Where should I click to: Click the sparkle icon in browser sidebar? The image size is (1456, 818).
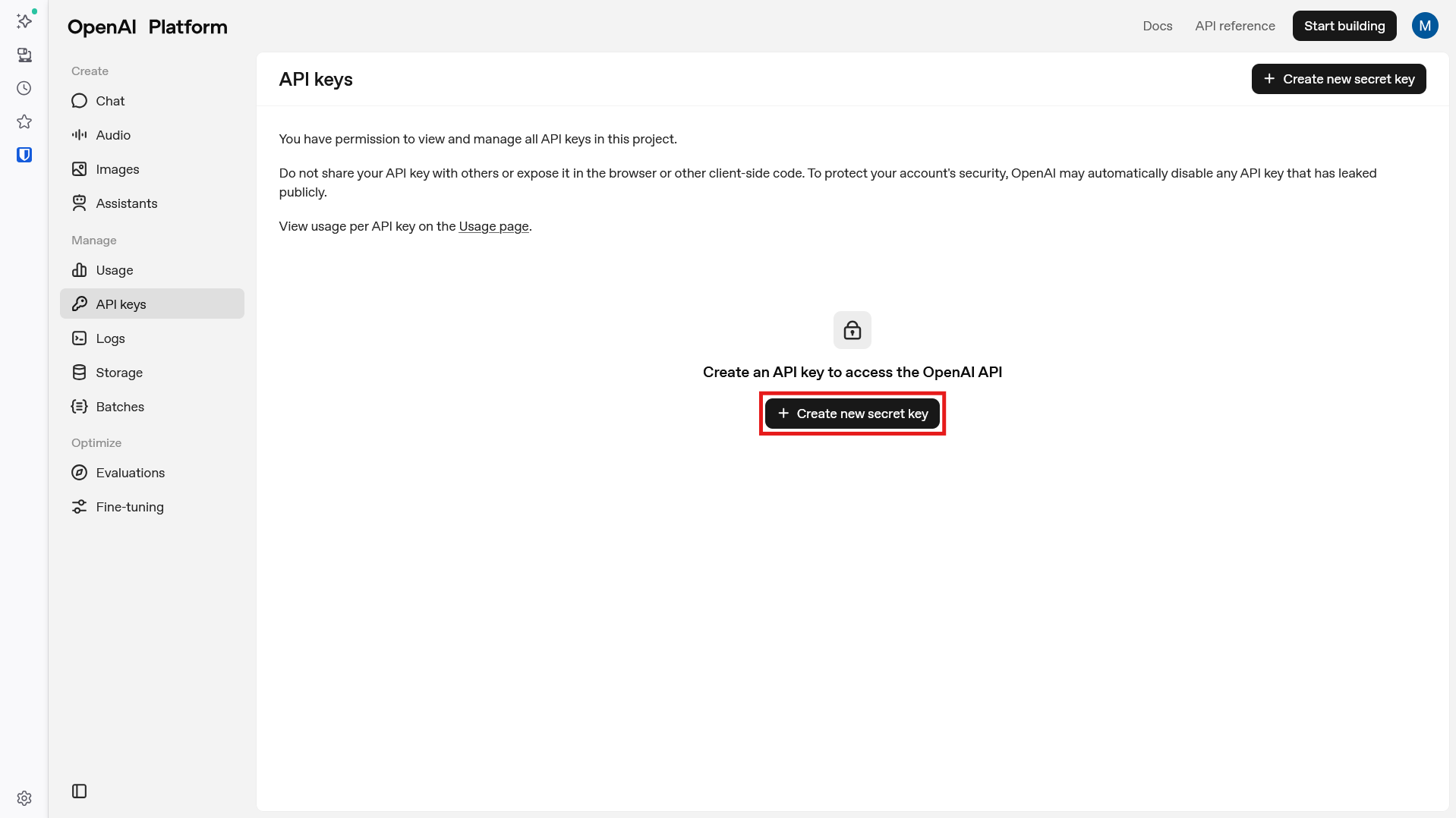(x=24, y=20)
